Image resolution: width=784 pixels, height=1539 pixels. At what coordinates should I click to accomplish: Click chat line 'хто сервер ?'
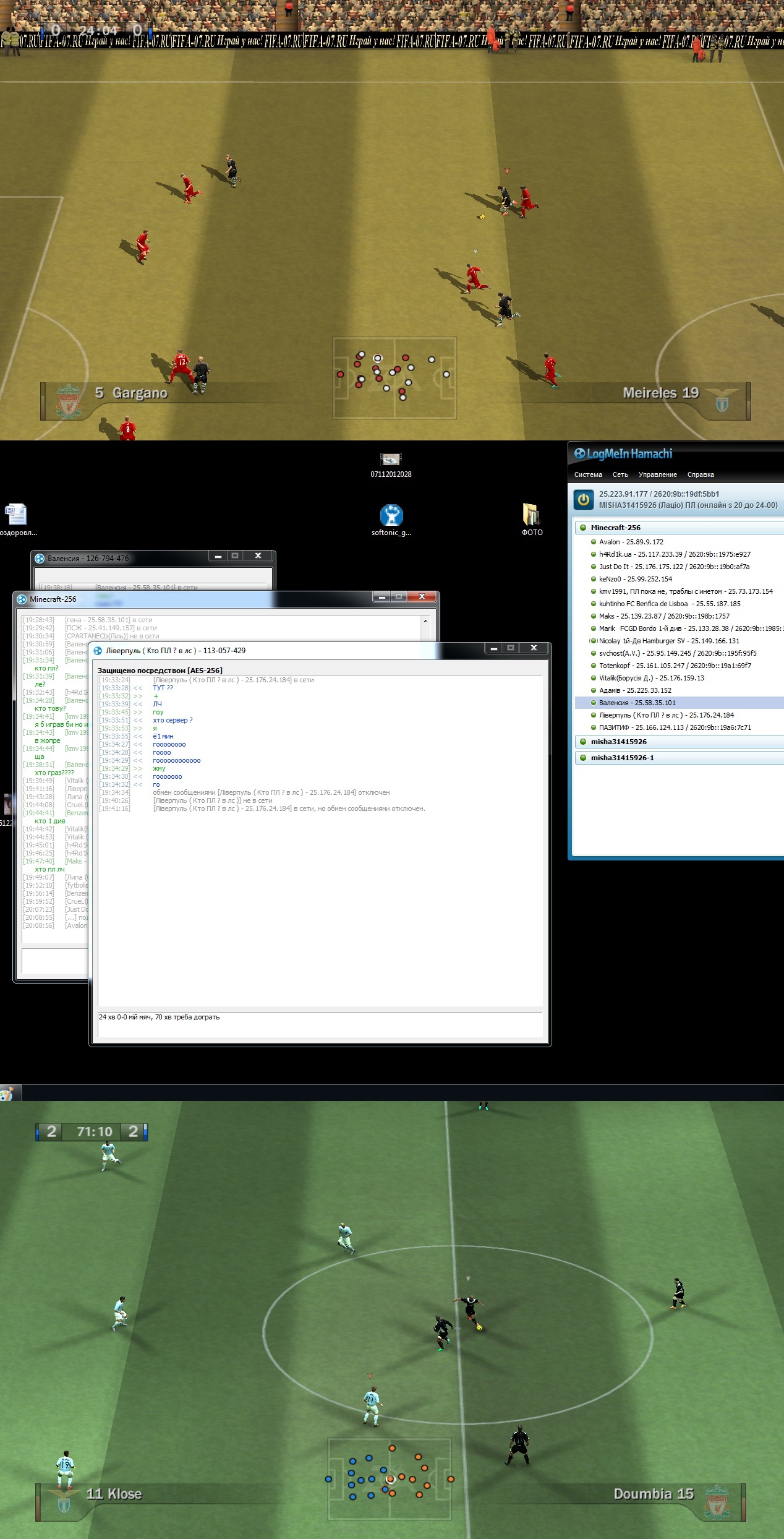tap(173, 720)
